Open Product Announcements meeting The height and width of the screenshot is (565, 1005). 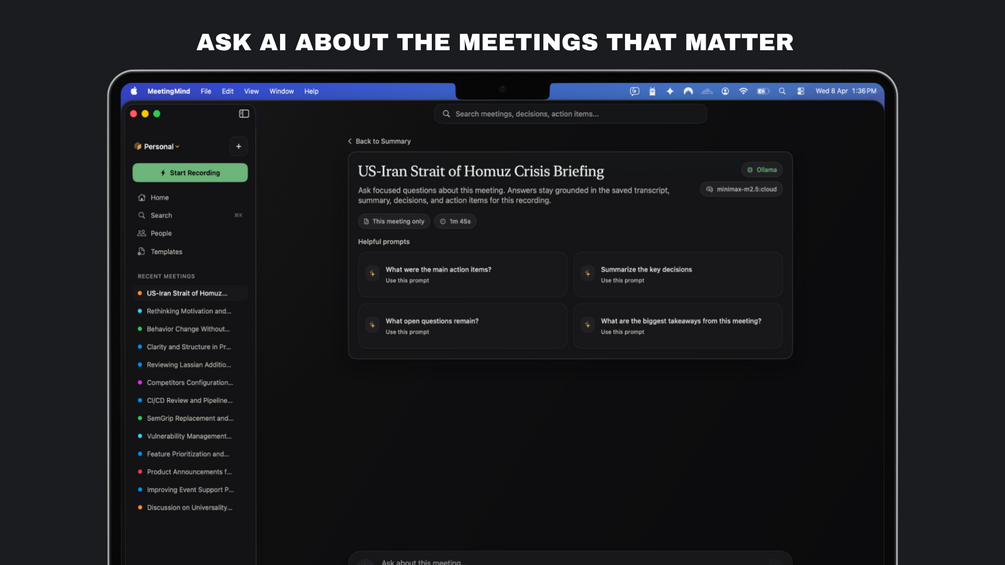[190, 472]
